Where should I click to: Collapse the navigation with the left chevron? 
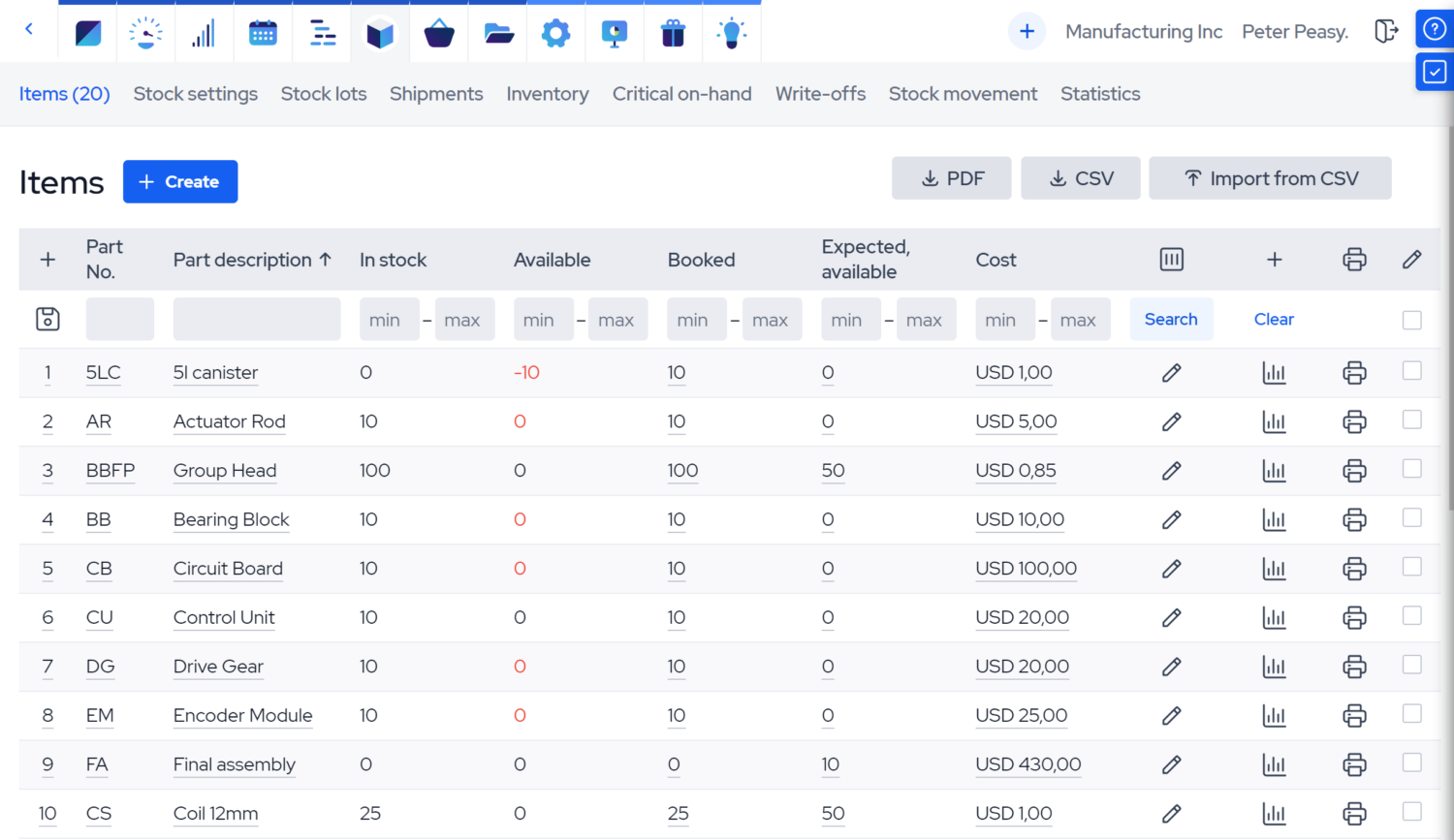pos(29,31)
